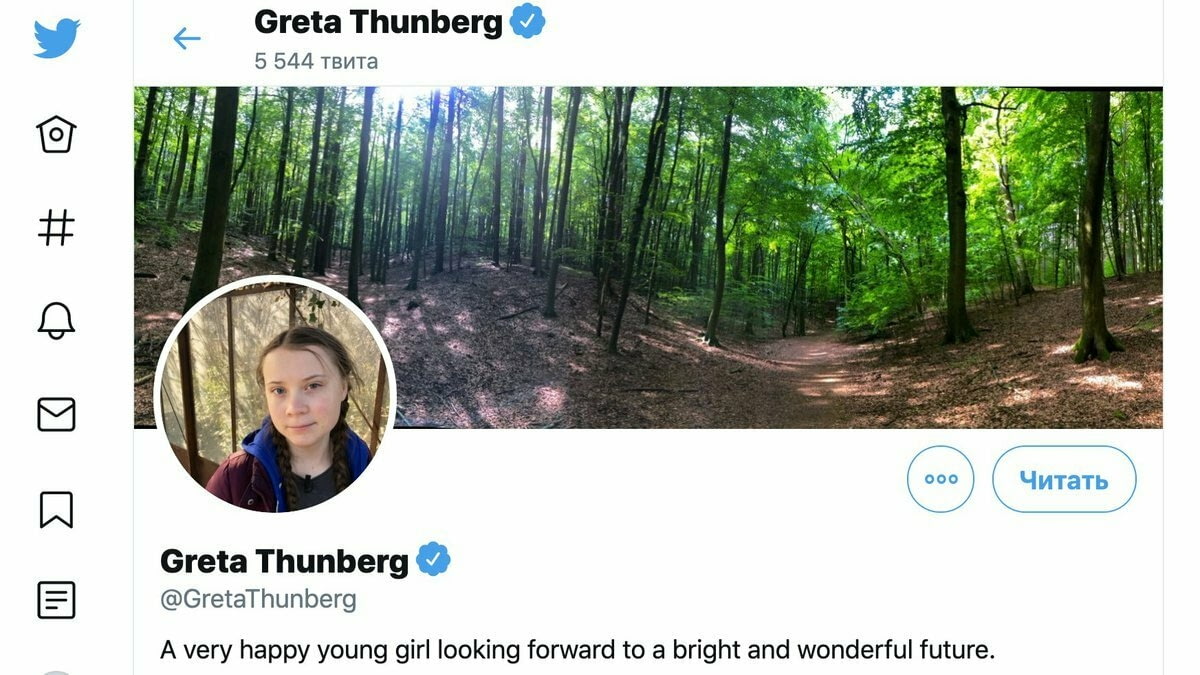Click the partially visible sidebar icon at bottom
1200x675 pixels.
click(56, 672)
